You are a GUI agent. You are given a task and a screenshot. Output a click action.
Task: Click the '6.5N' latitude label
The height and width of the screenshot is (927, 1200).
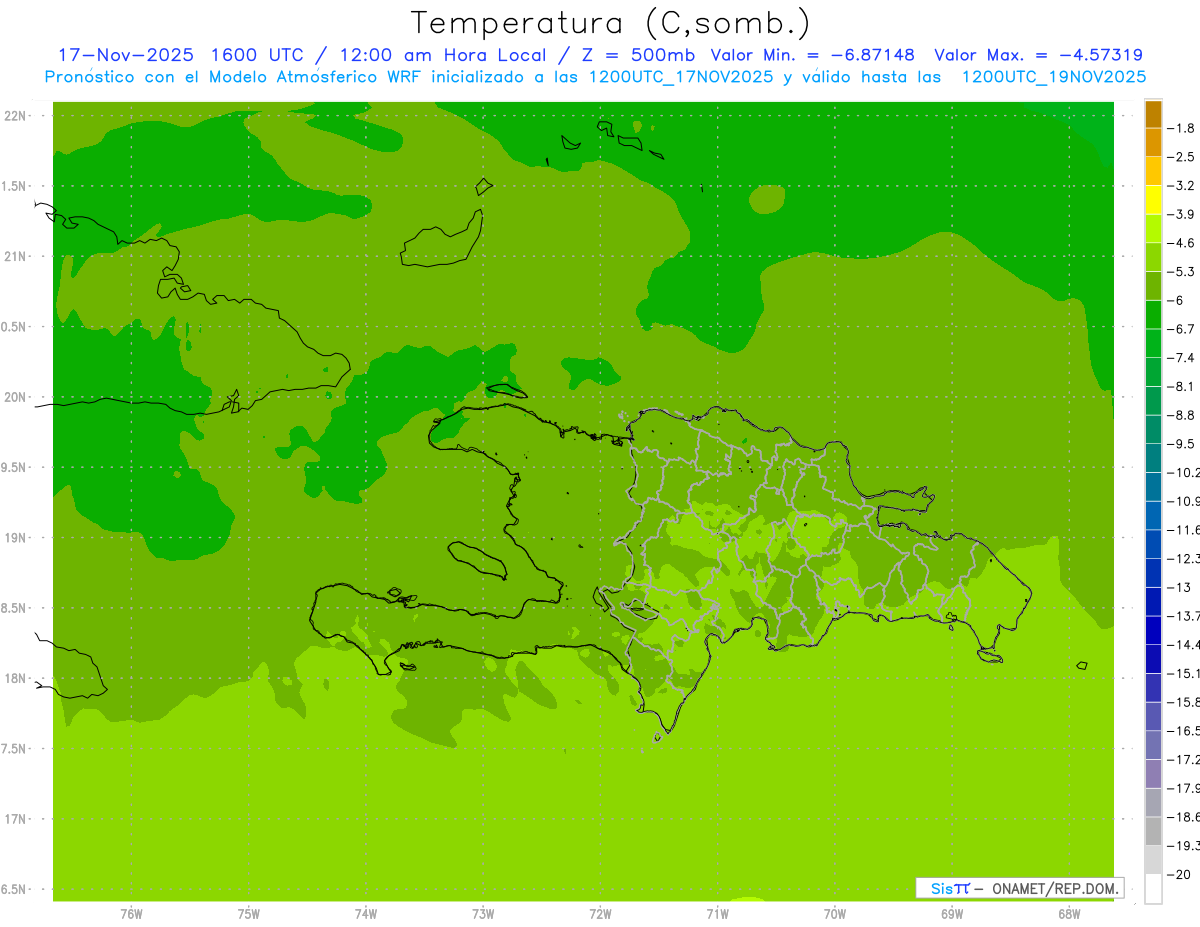click(x=15, y=890)
